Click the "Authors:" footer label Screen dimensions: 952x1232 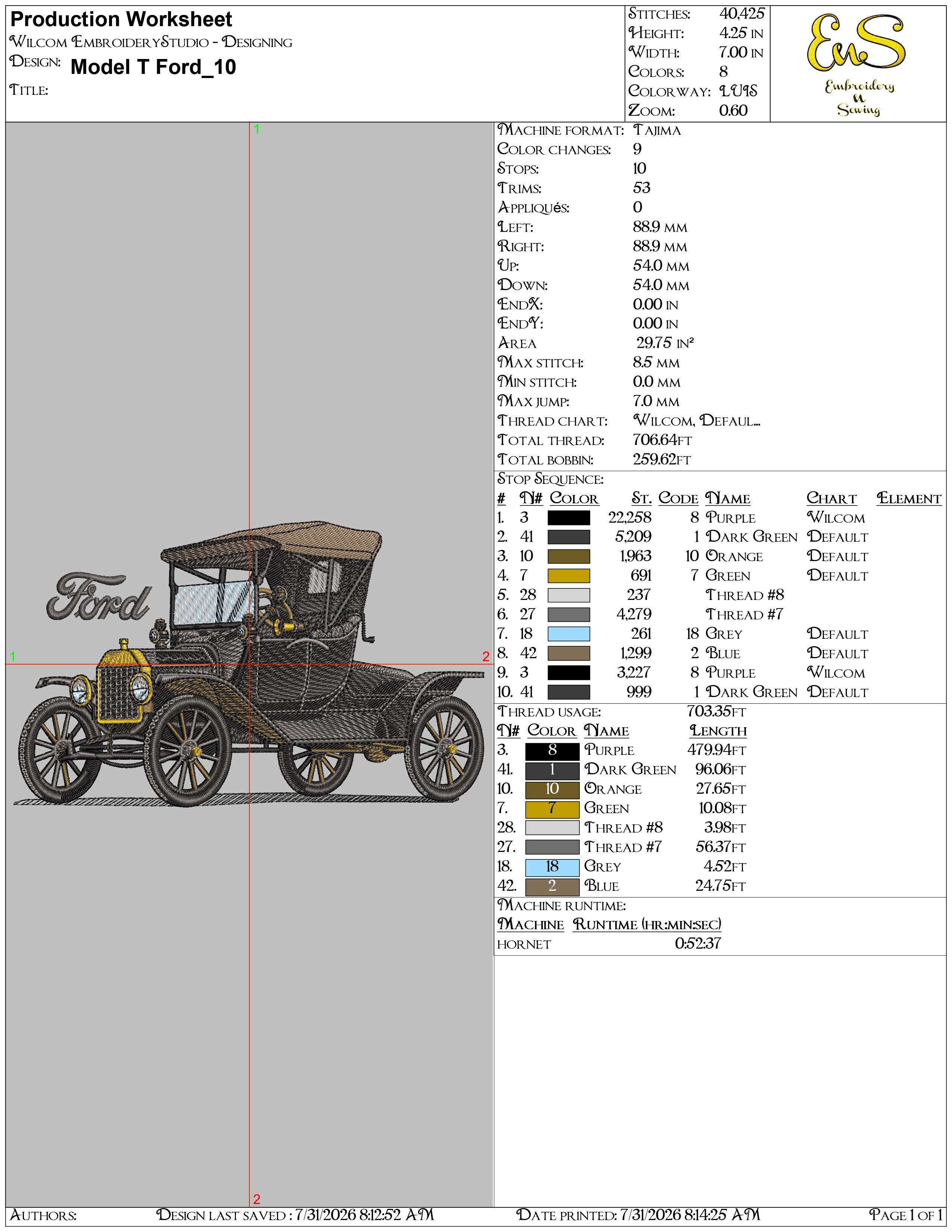43,1215
